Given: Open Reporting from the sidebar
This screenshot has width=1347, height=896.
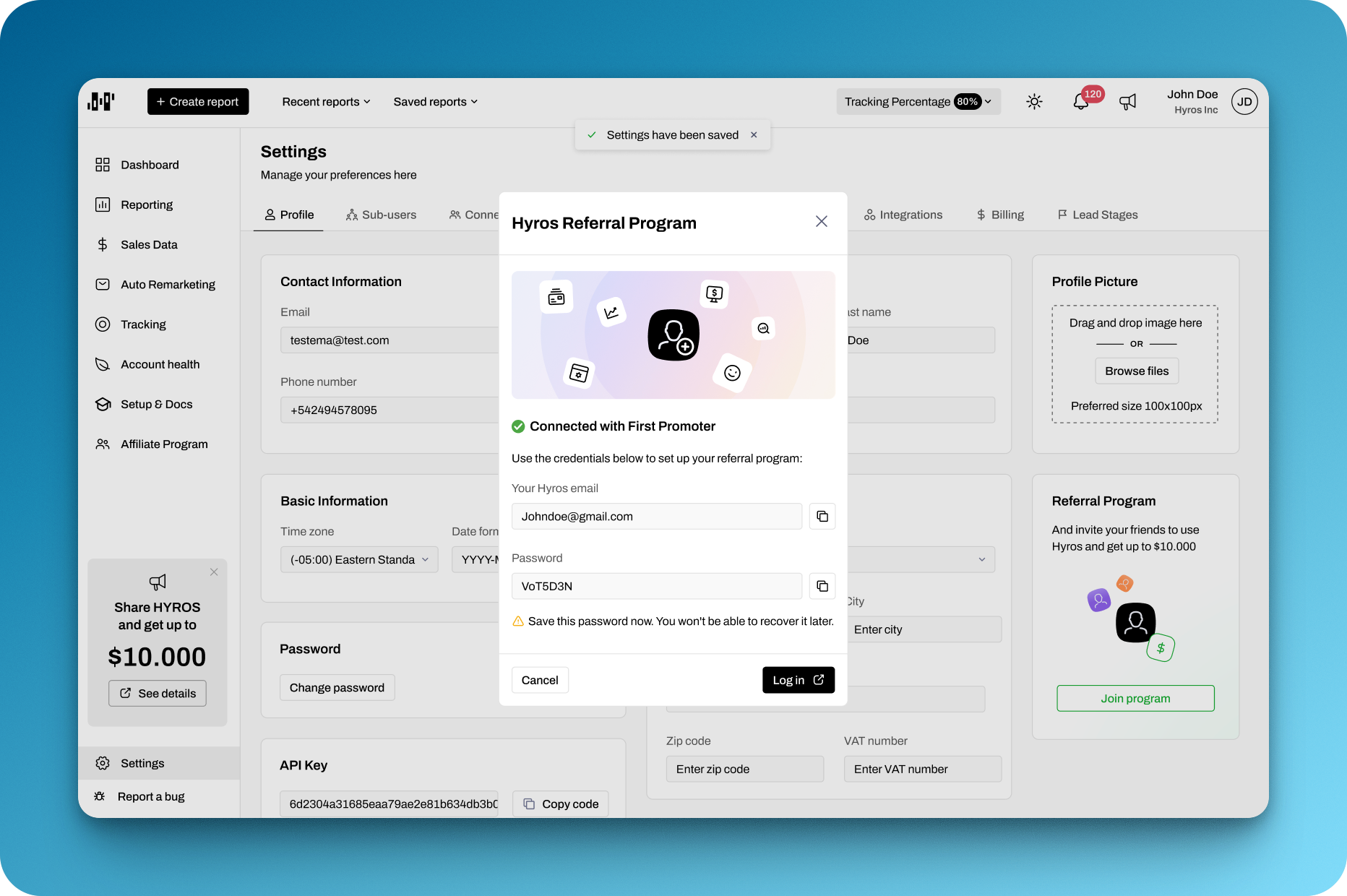Looking at the screenshot, I should [x=159, y=204].
